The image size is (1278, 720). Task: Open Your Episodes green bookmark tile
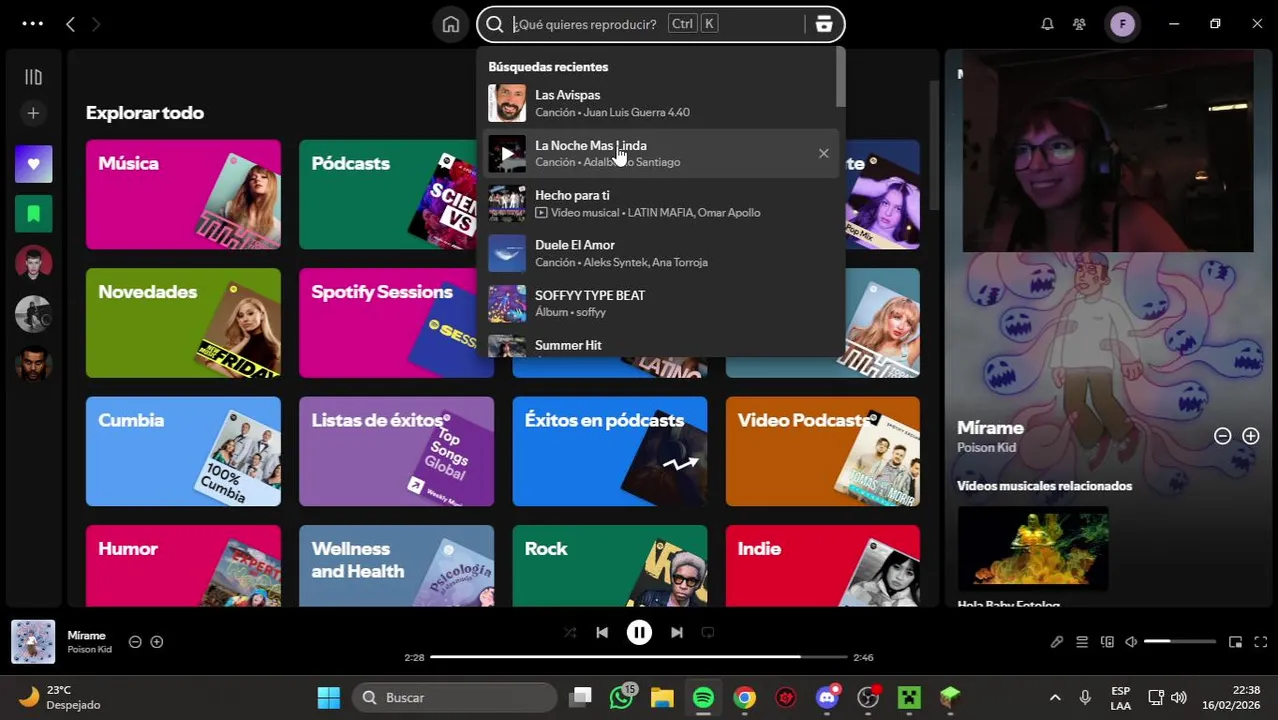[33, 214]
